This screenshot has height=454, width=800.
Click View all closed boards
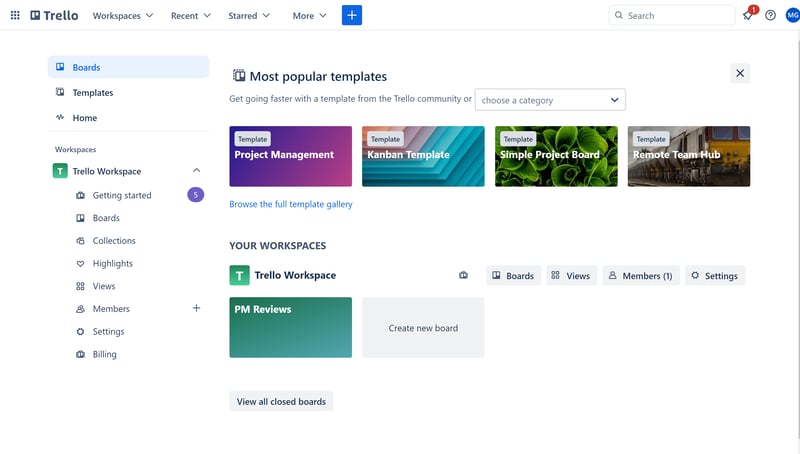281,401
